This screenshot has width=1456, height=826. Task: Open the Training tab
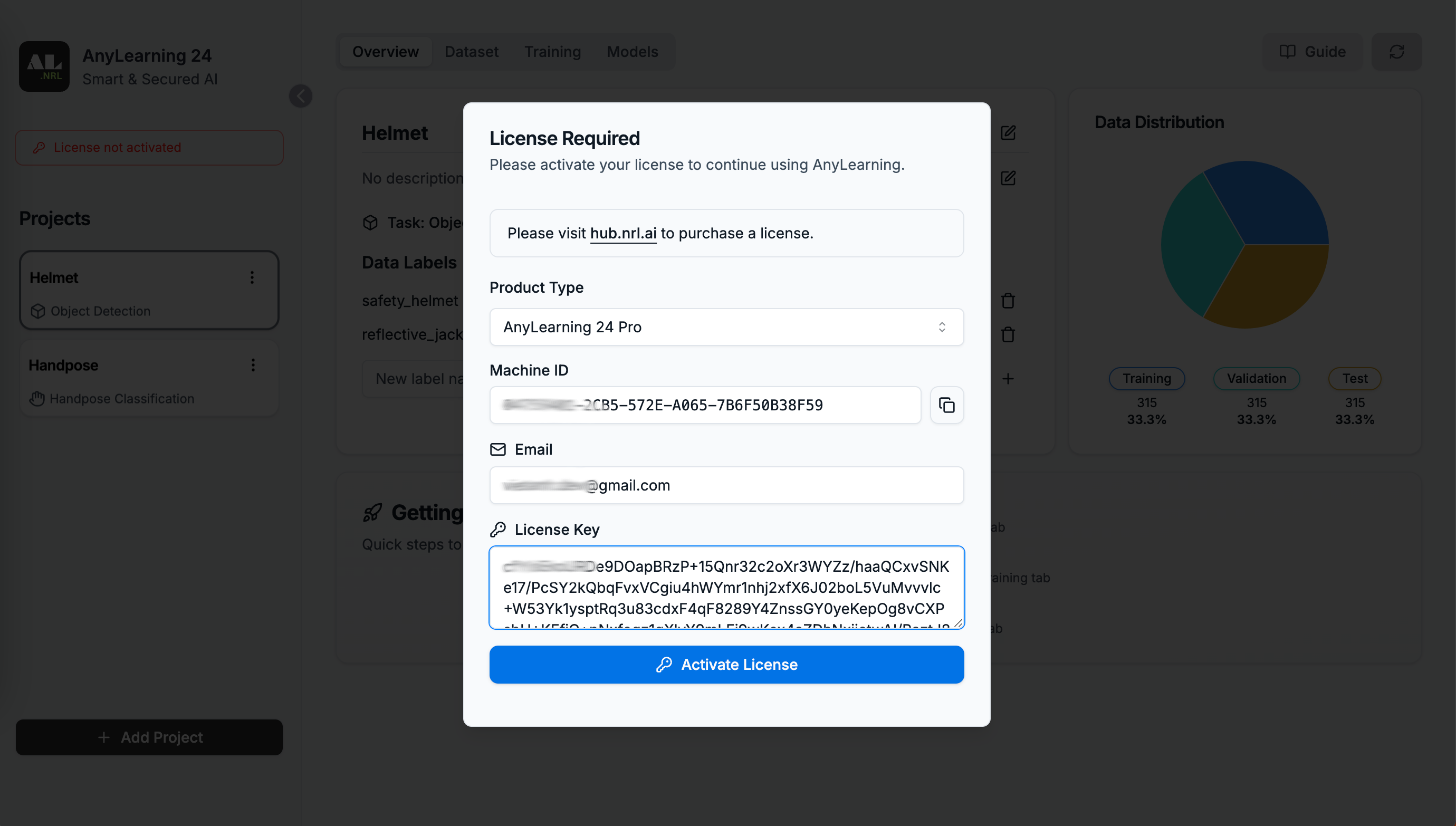click(552, 52)
